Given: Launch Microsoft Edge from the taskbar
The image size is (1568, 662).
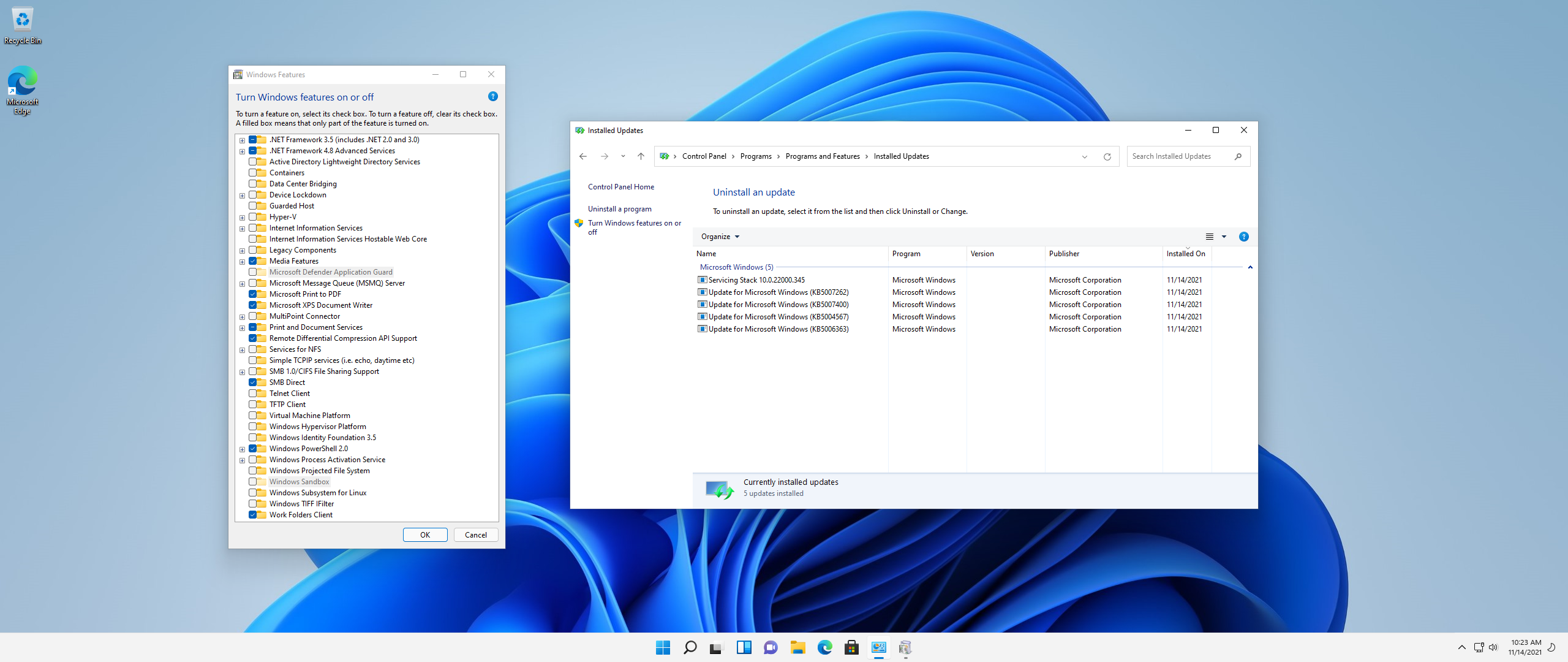Looking at the screenshot, I should 824,647.
